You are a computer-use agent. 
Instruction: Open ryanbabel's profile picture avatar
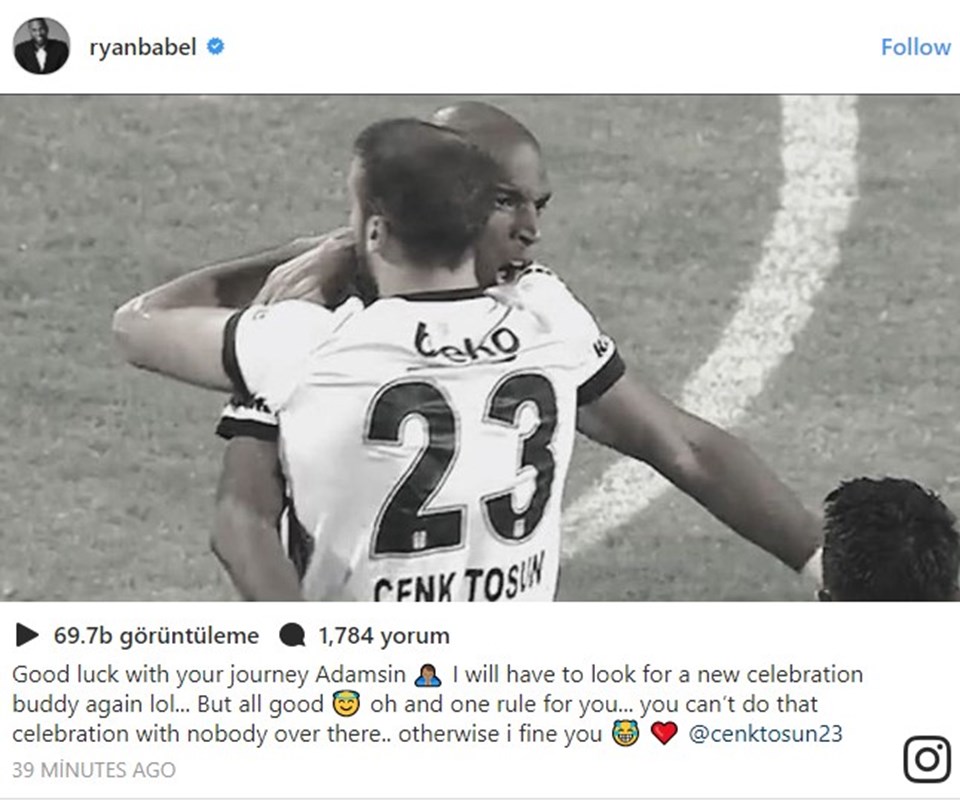(42, 46)
